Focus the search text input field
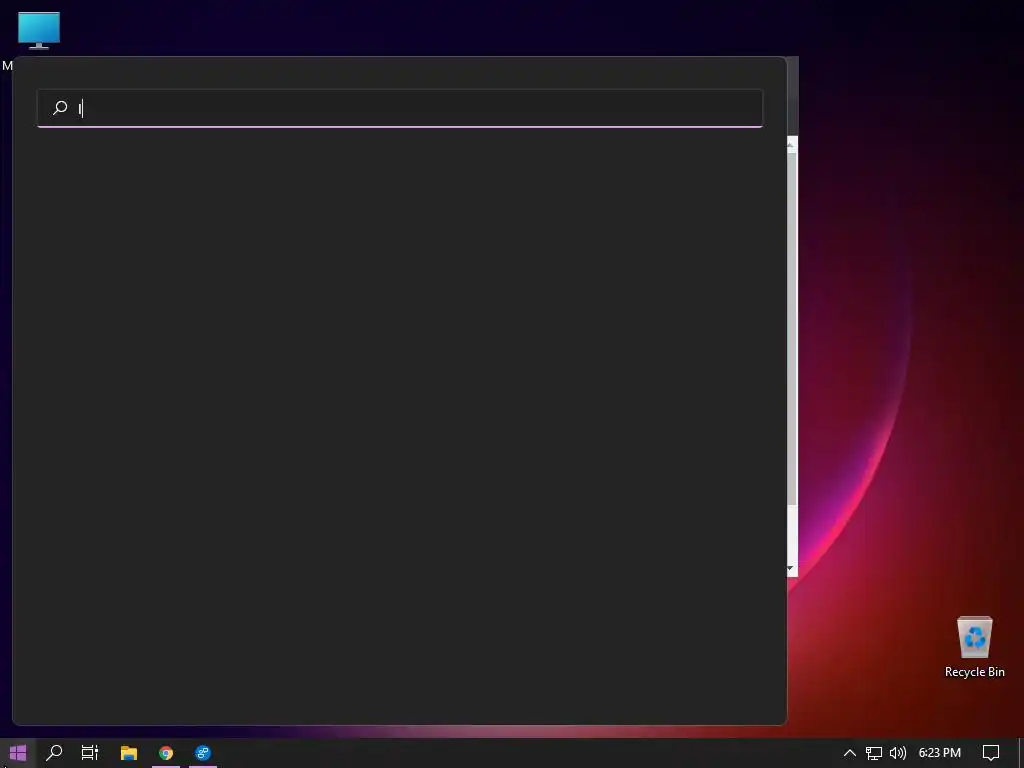This screenshot has height=768, width=1024. pyautogui.click(x=400, y=108)
